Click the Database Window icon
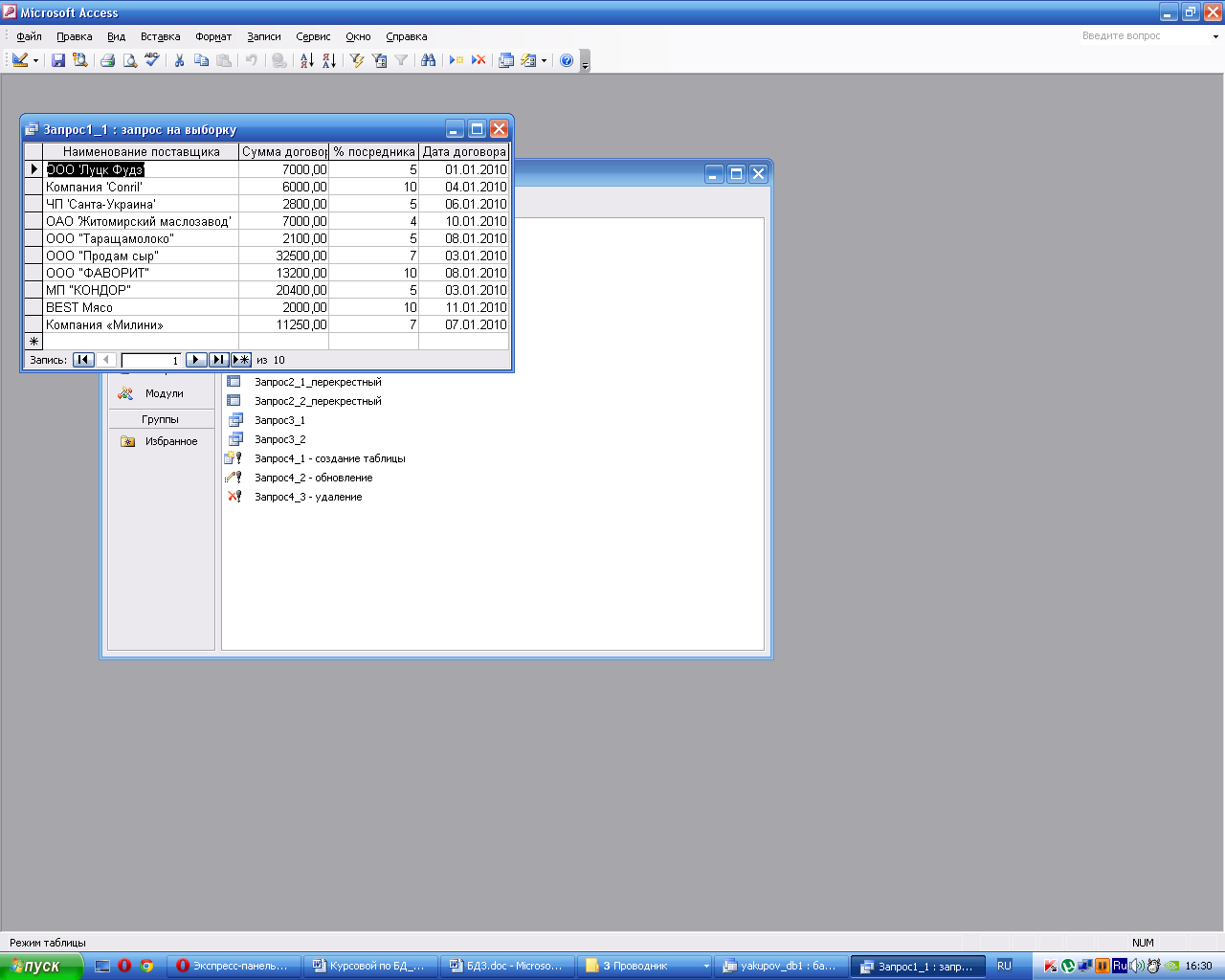Image resolution: width=1225 pixels, height=980 pixels. coord(506,60)
